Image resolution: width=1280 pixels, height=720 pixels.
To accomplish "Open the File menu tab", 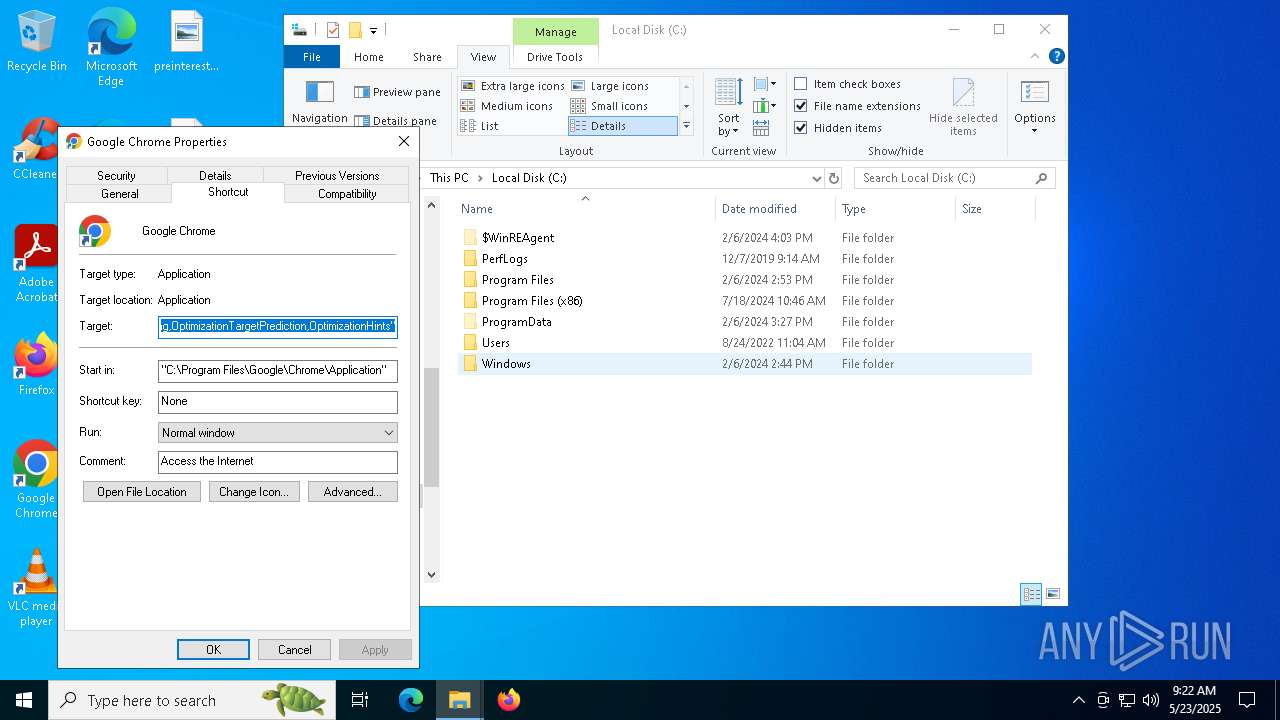I will 312,57.
